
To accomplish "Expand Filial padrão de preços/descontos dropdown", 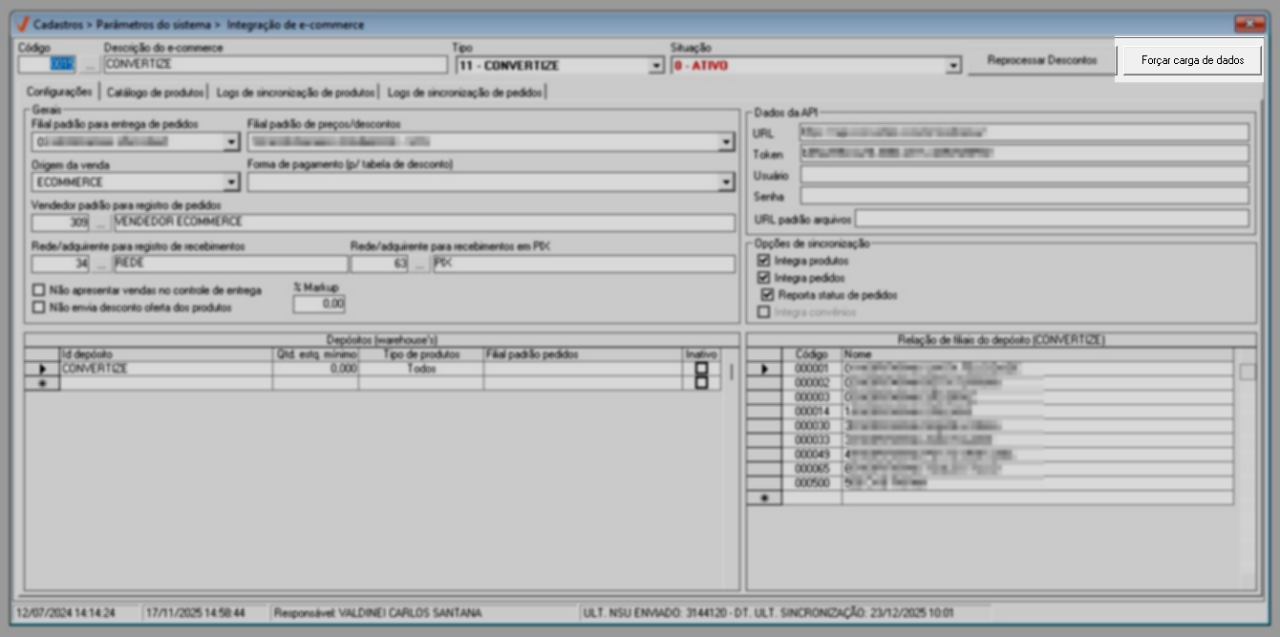I will click(726, 142).
